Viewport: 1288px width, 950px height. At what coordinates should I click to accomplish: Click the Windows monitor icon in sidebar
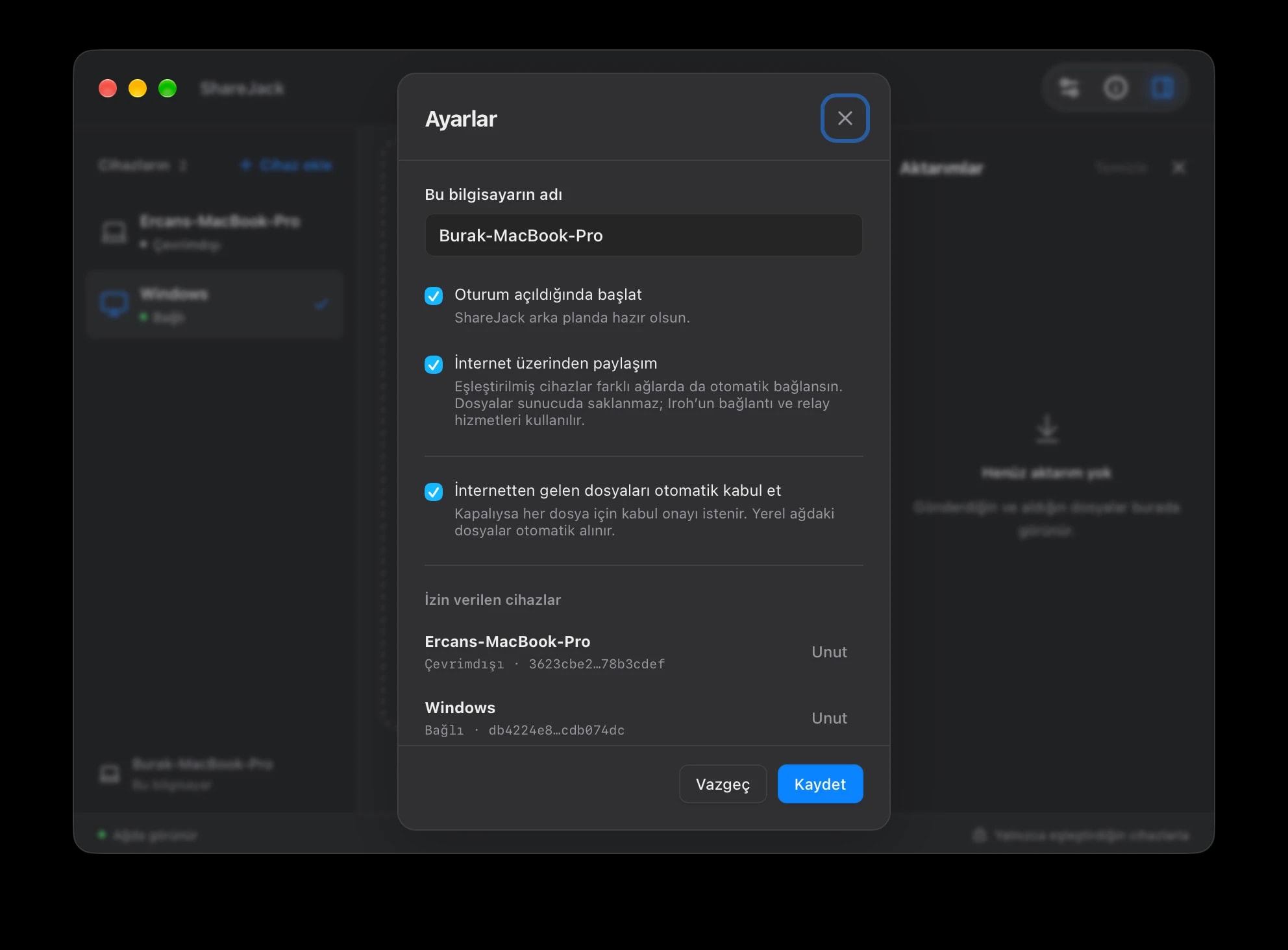coord(114,304)
